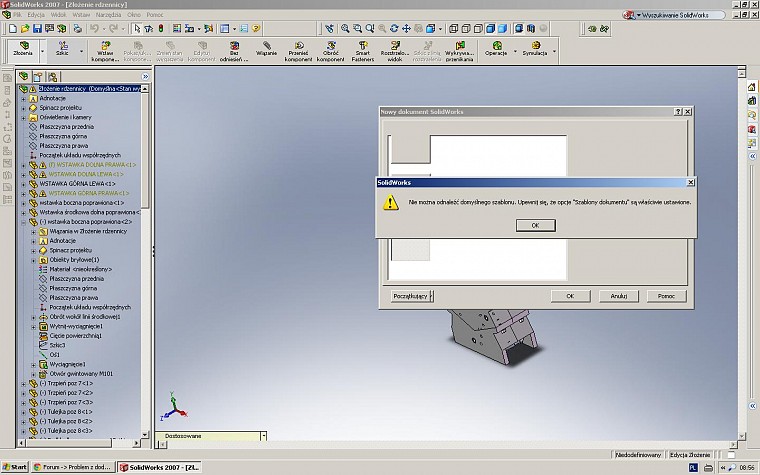
Task: Click OK in the SolidWorks warning dialog
Action: pyautogui.click(x=536, y=225)
